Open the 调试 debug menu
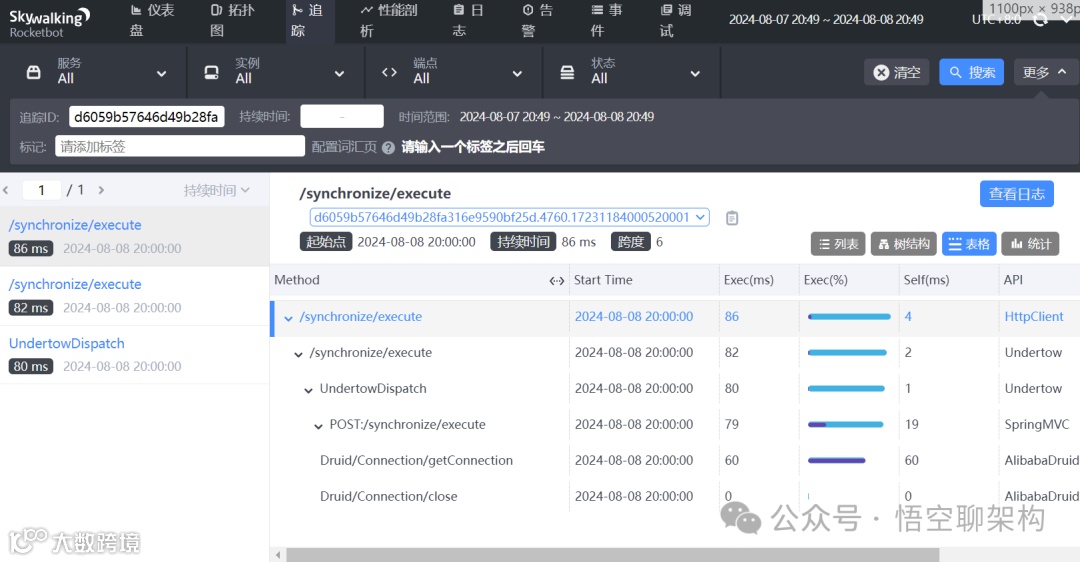1080x562 pixels. (x=676, y=20)
